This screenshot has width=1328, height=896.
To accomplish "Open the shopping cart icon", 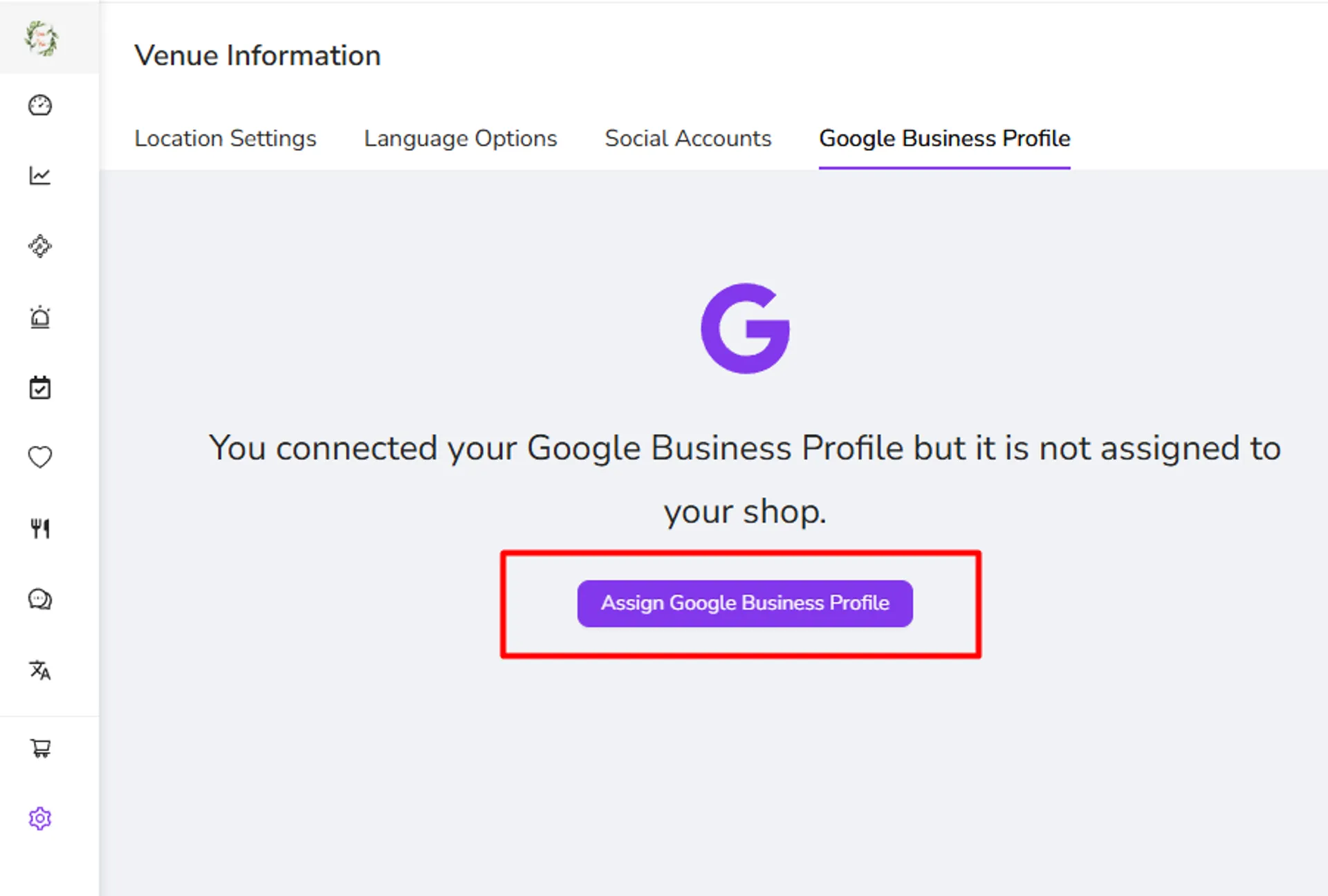I will coord(41,748).
